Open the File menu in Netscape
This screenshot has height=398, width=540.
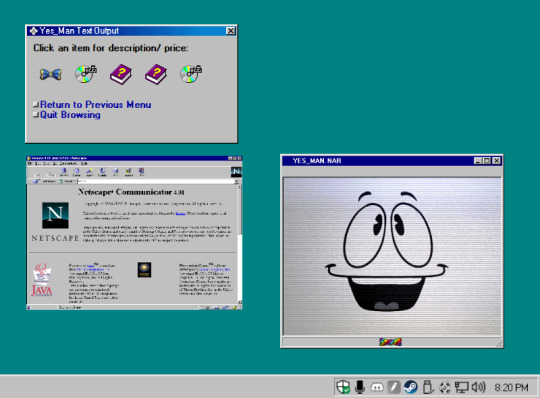click(x=30, y=164)
